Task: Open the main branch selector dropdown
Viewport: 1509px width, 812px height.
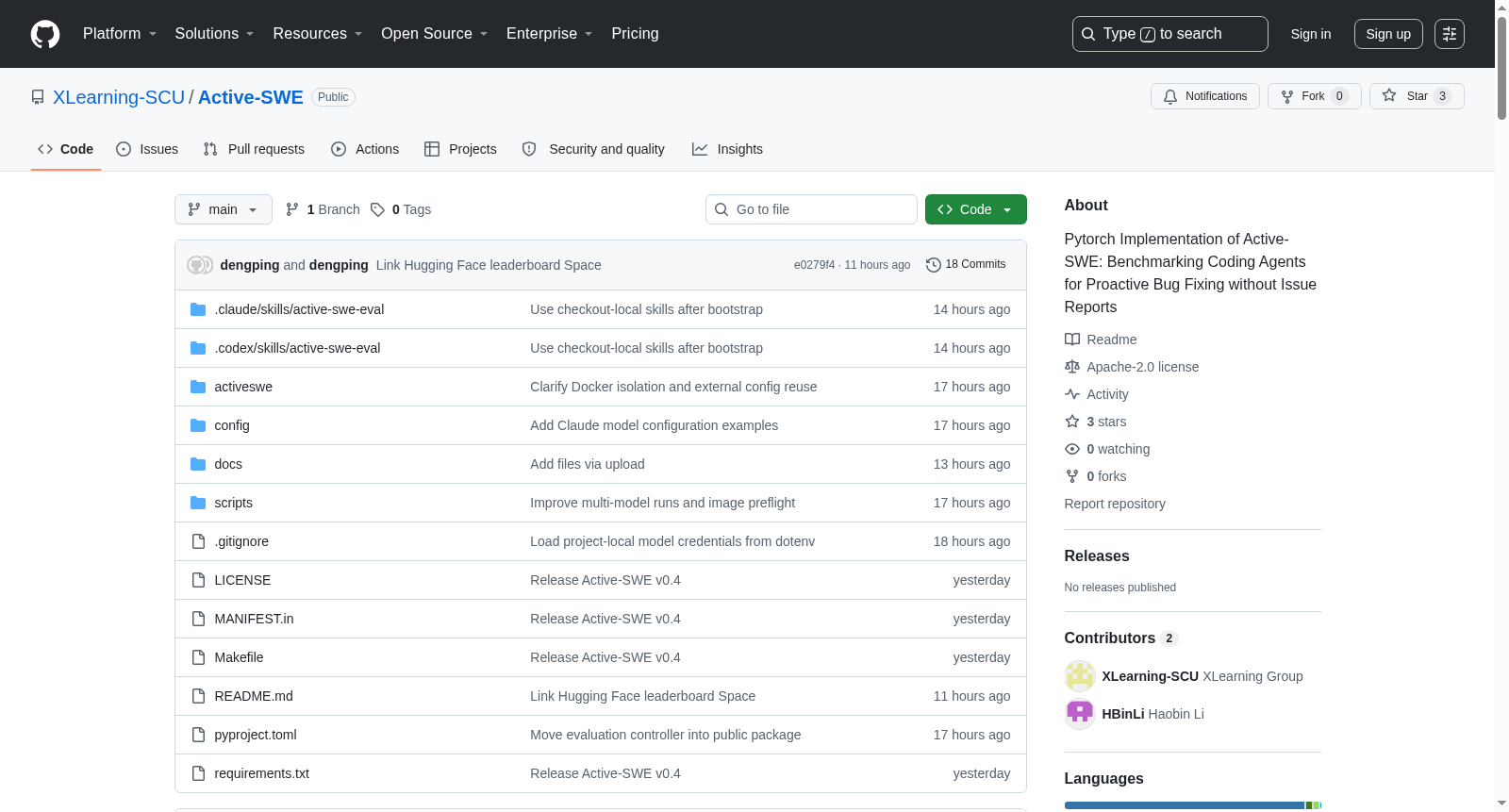Action: (x=224, y=209)
